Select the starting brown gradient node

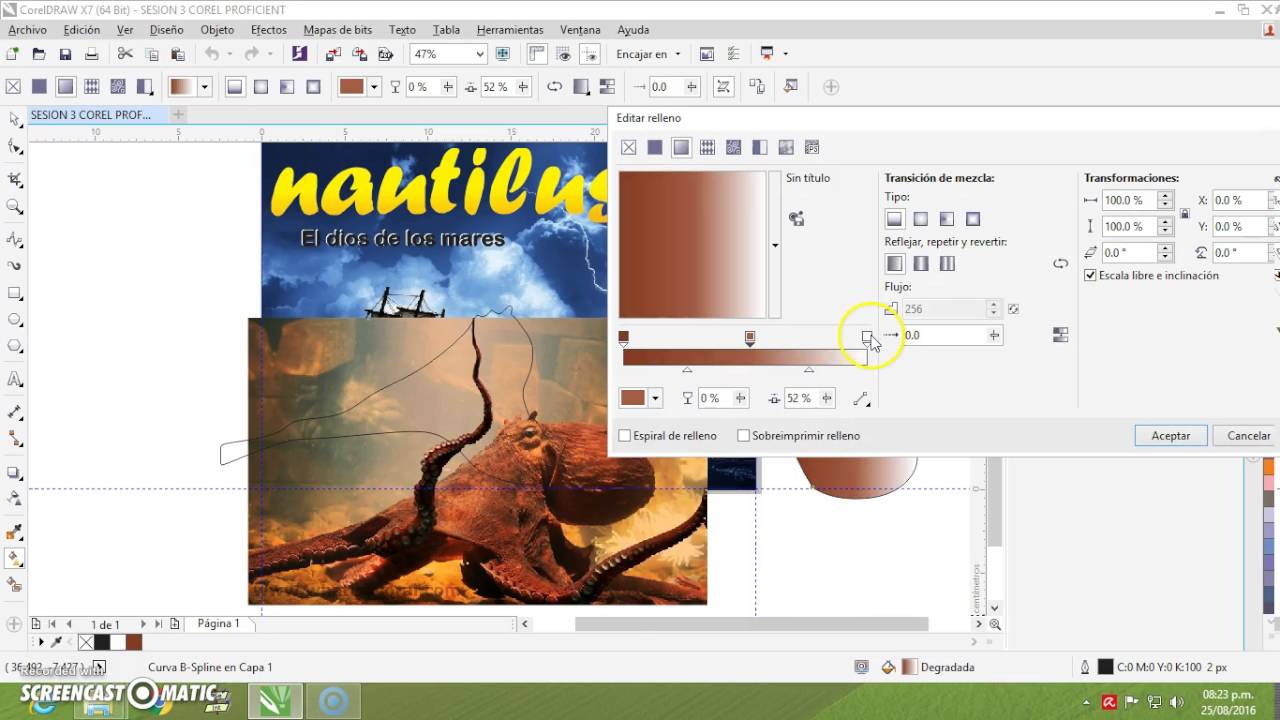coord(623,338)
